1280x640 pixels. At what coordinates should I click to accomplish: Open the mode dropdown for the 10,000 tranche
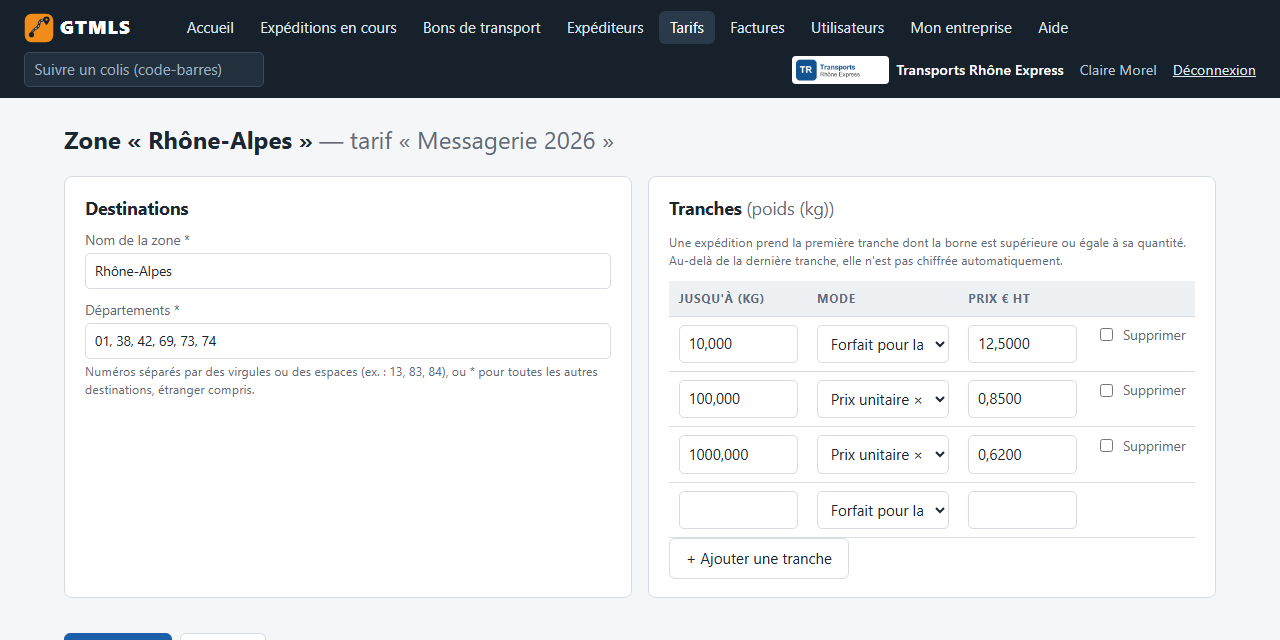click(x=883, y=344)
